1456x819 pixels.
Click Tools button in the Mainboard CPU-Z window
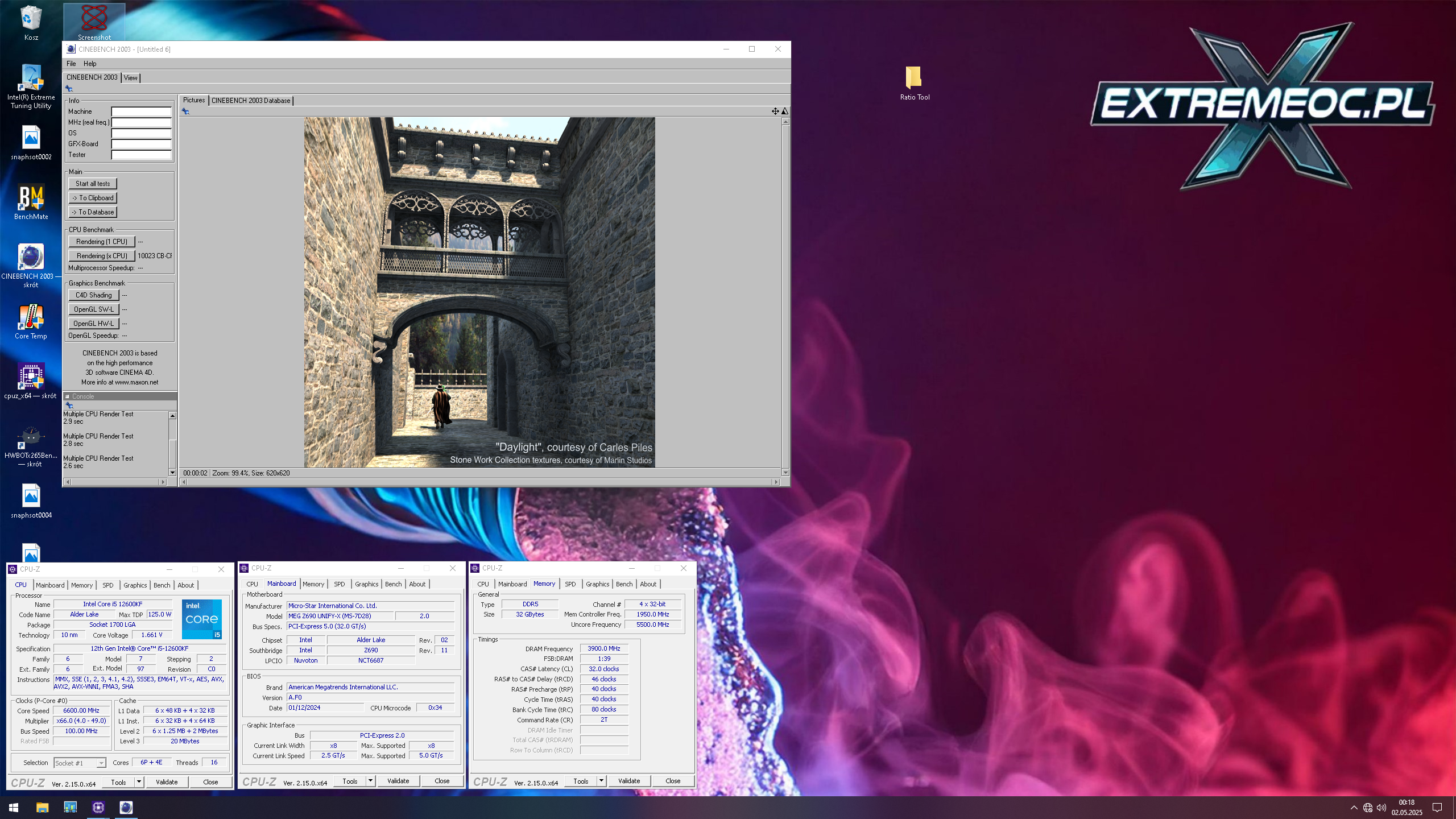coord(350,781)
